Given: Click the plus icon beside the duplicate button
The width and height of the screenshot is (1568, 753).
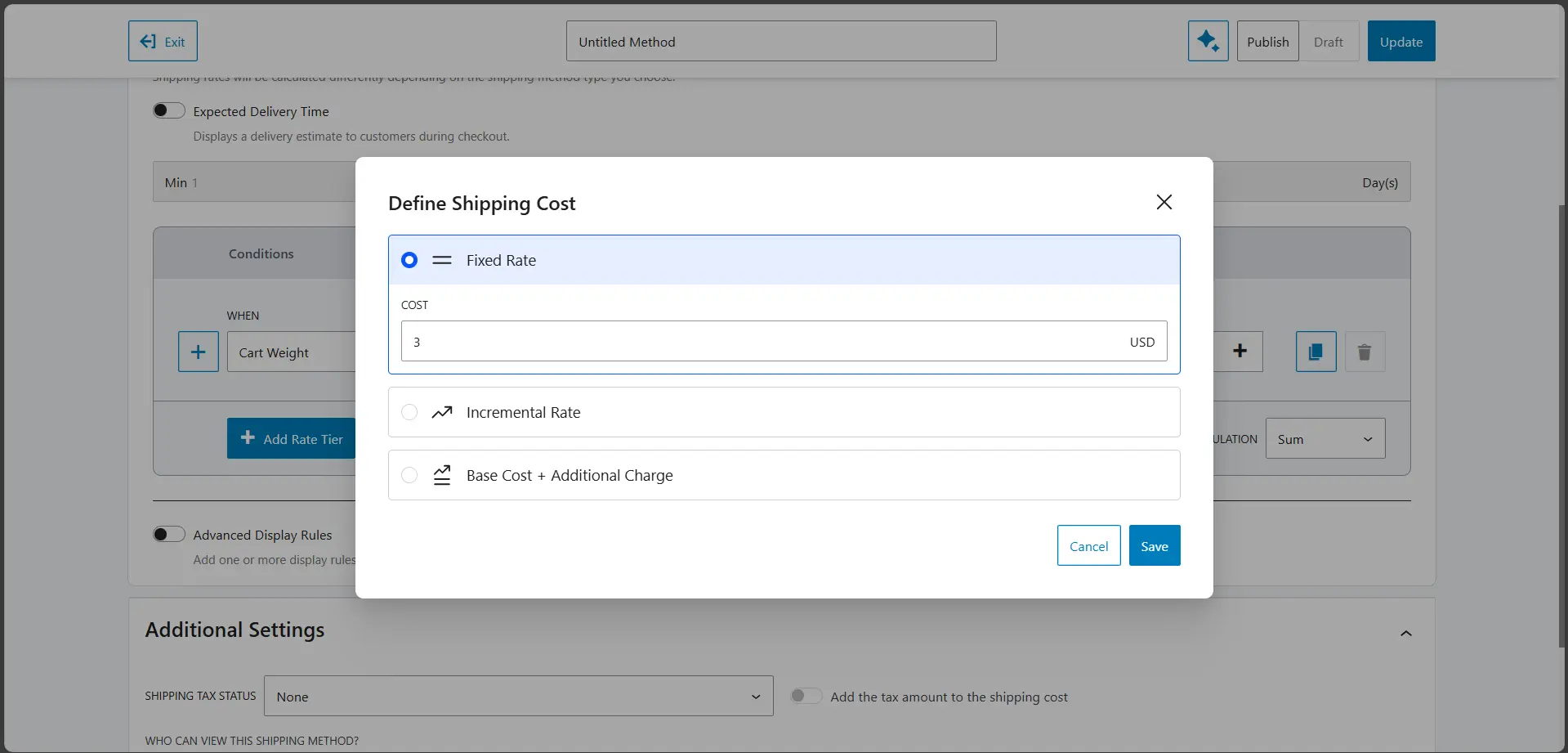Looking at the screenshot, I should tap(1240, 351).
